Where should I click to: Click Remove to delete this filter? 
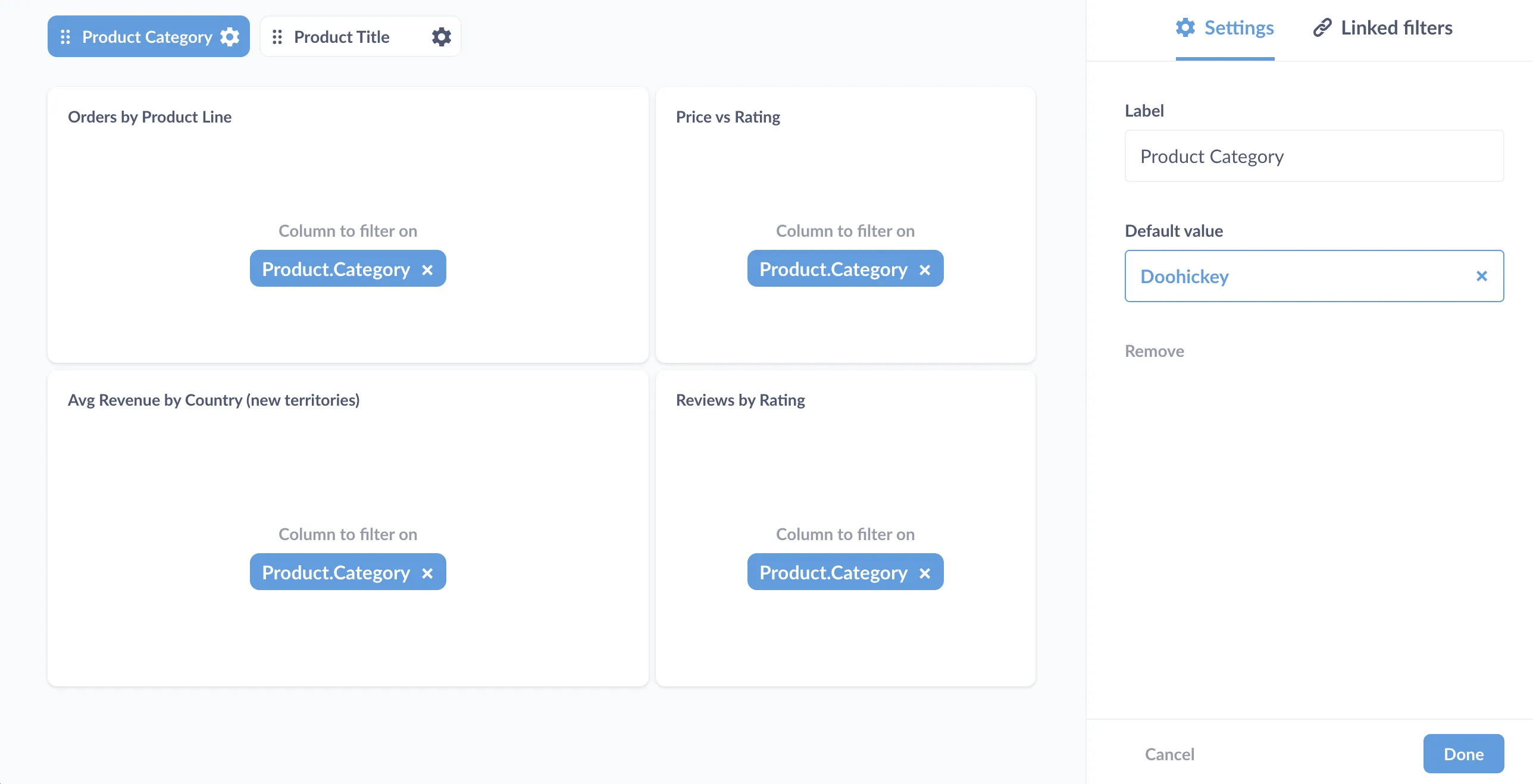pos(1154,351)
